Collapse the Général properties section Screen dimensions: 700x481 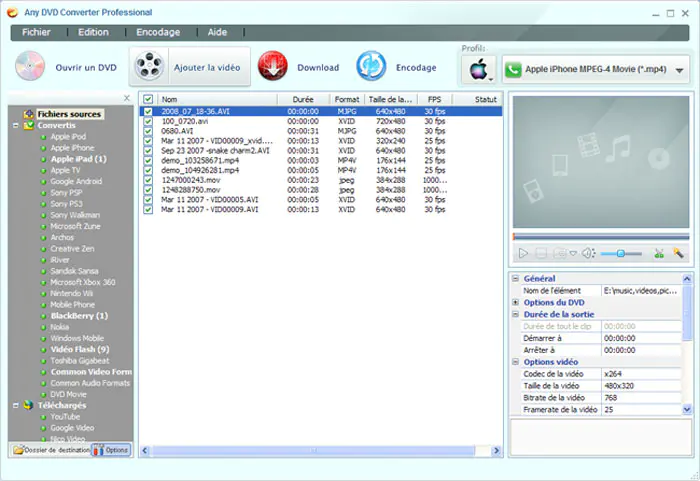(x=516, y=278)
